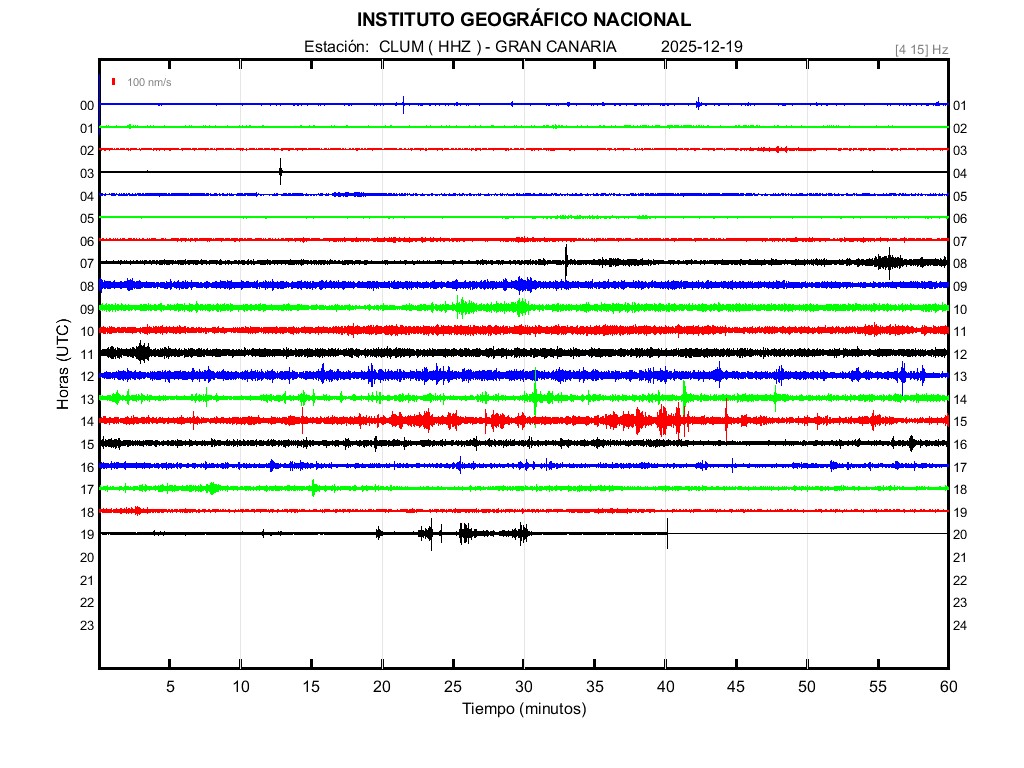Click the final spike ending the 19 hour trace
Viewport: 1024px width, 768px height.
tap(667, 532)
